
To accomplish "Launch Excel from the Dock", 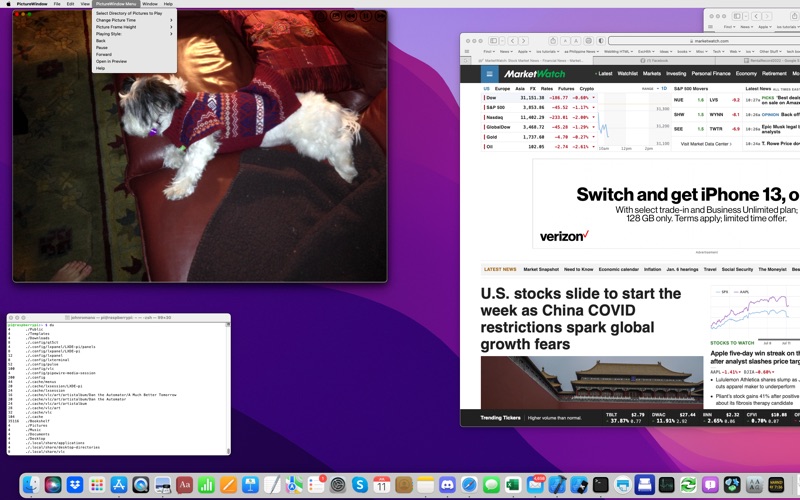I will [x=513, y=484].
